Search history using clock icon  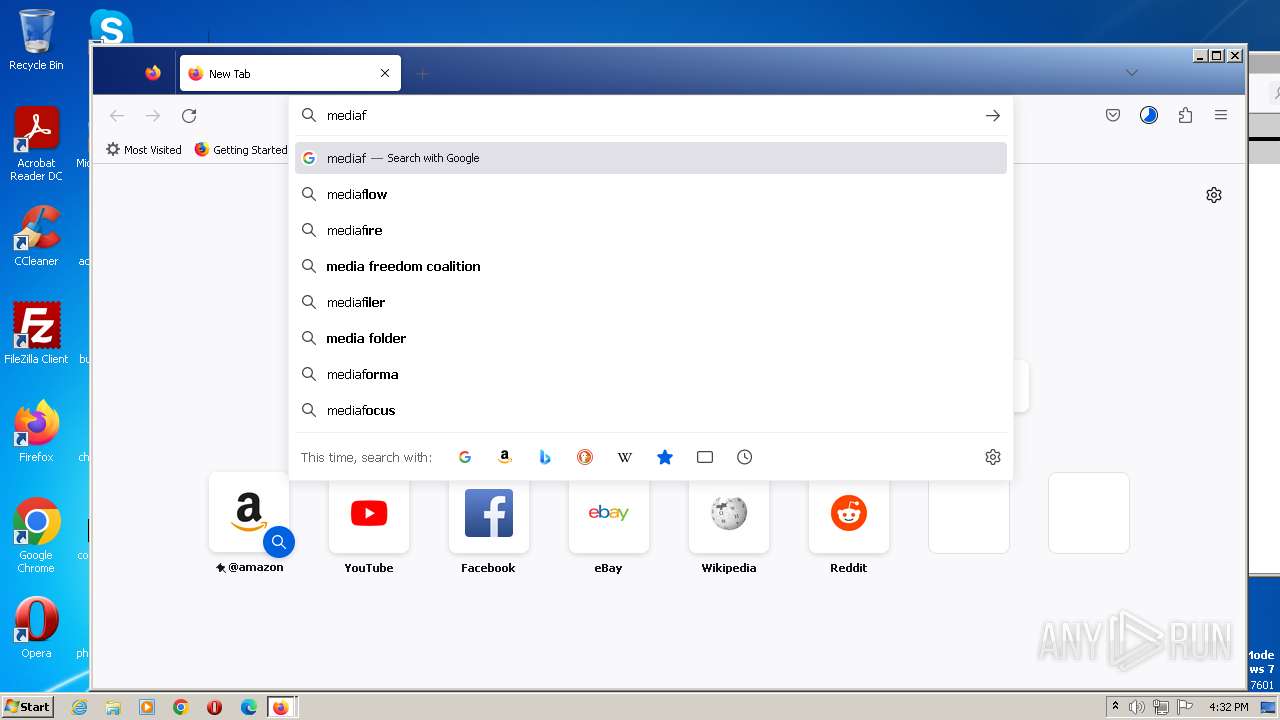pyautogui.click(x=745, y=457)
